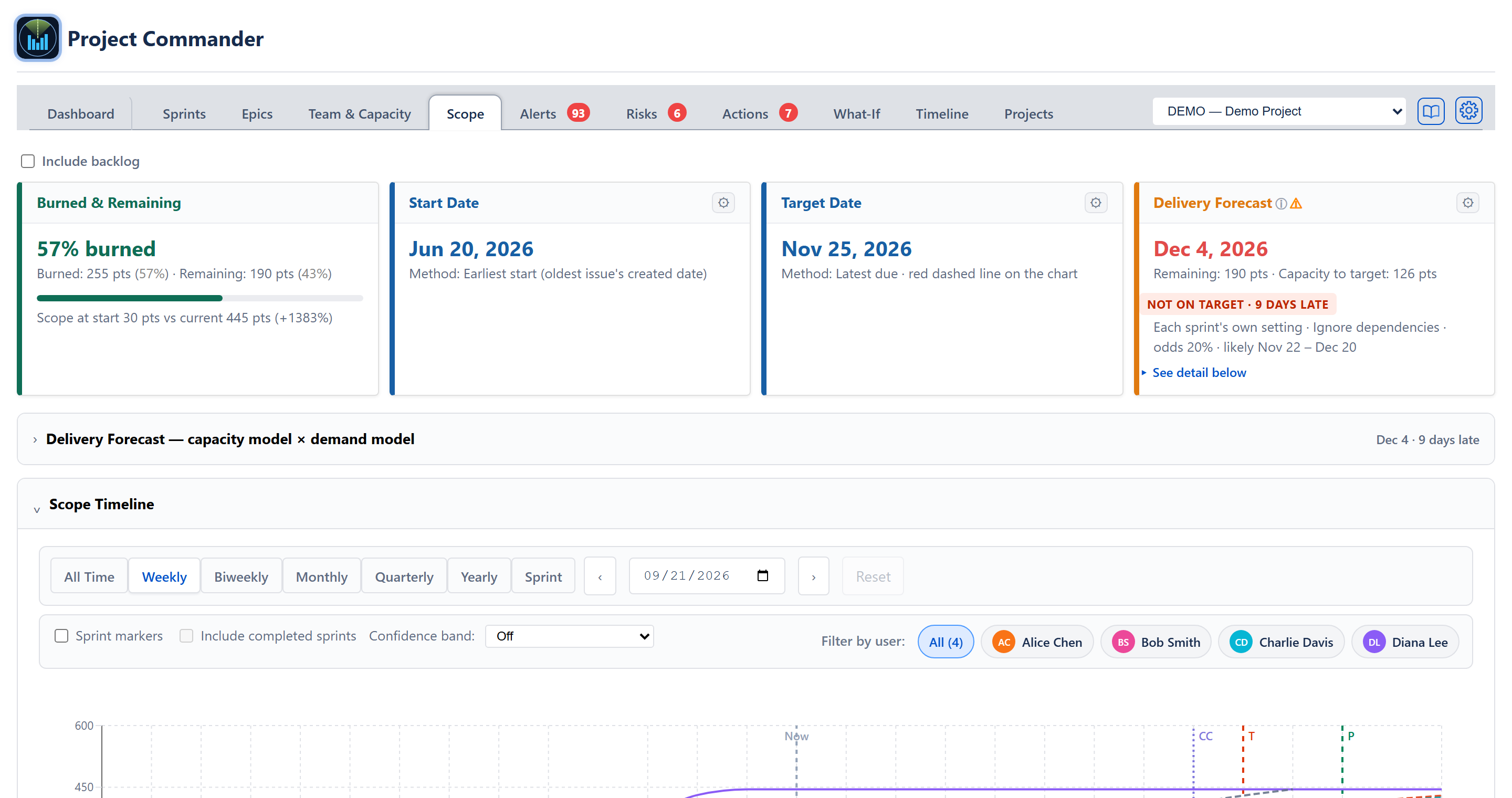Screen dimensions: 1512x798
Task: Click the 57% burned heading
Action: [x=96, y=249]
